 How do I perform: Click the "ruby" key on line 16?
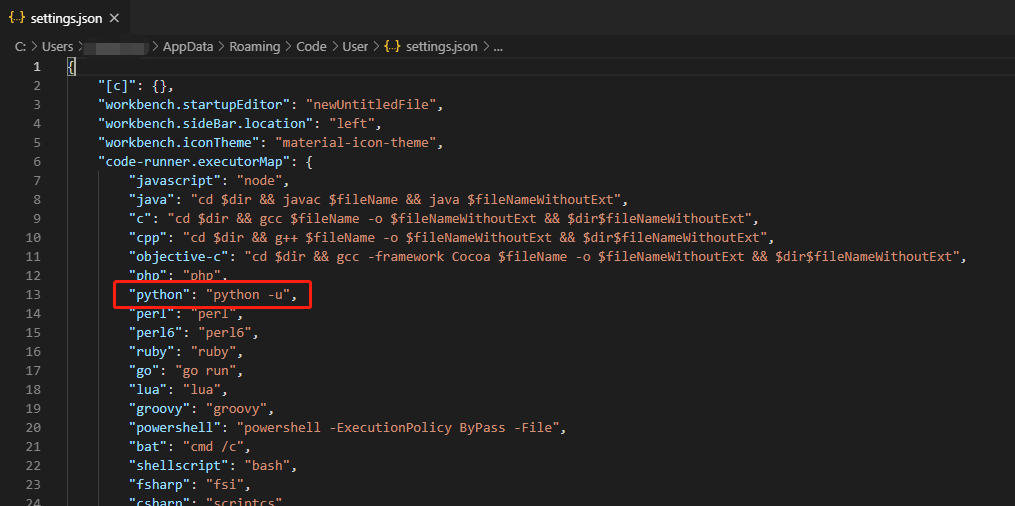(x=152, y=351)
